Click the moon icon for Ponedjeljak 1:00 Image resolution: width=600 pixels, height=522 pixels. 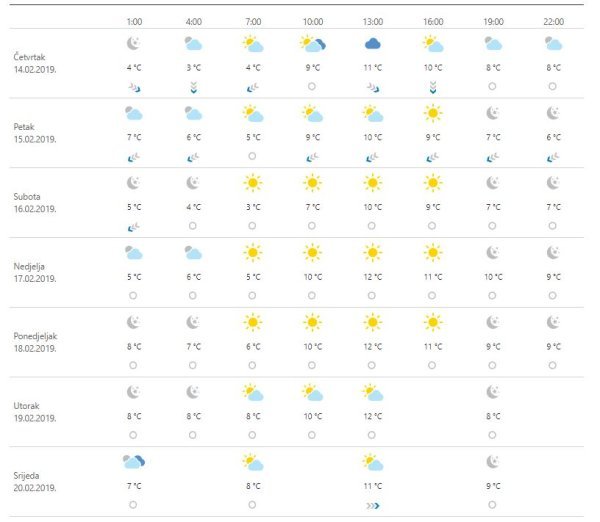point(133,322)
